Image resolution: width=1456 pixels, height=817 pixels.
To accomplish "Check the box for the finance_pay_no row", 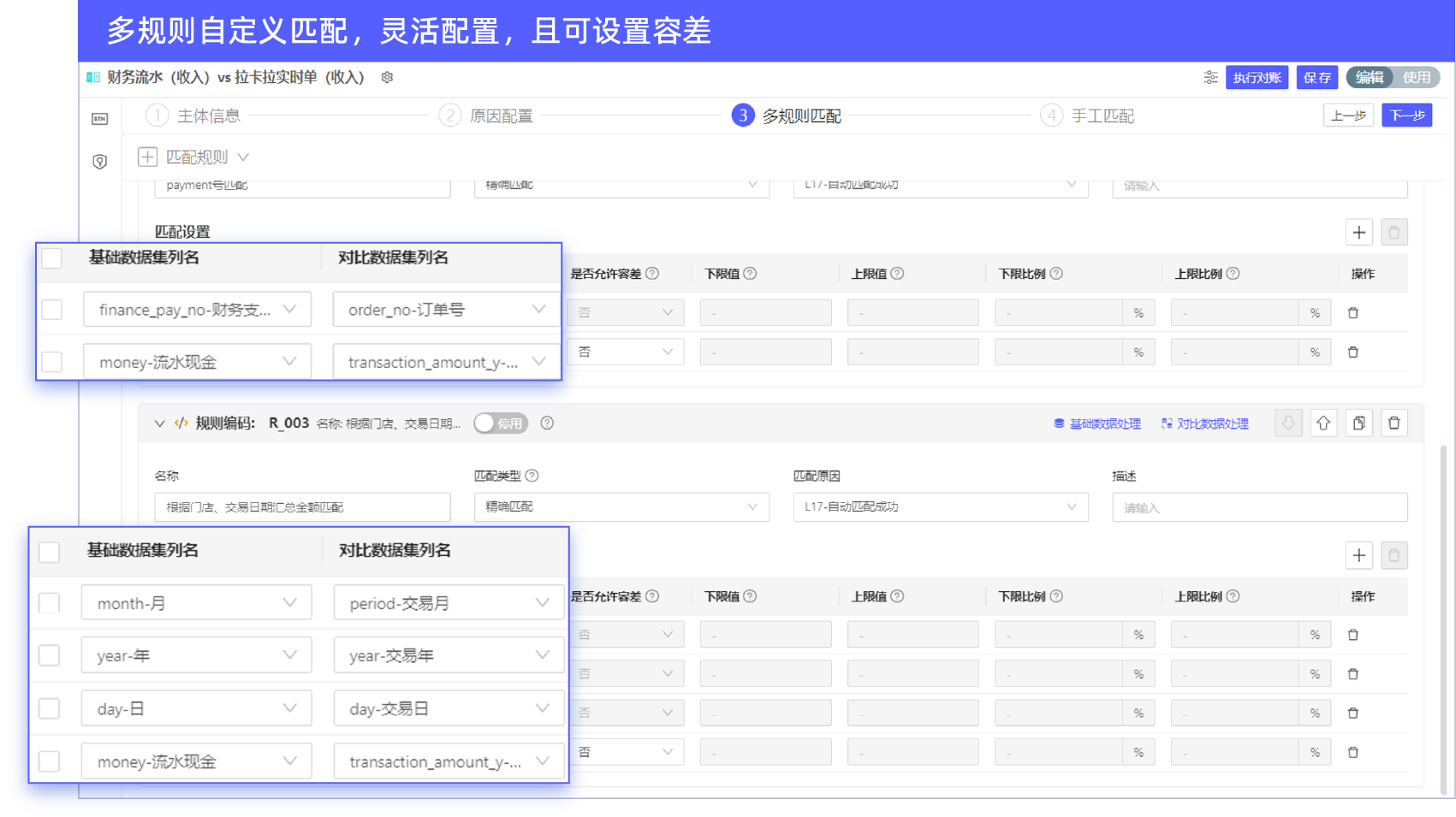I will (x=52, y=310).
